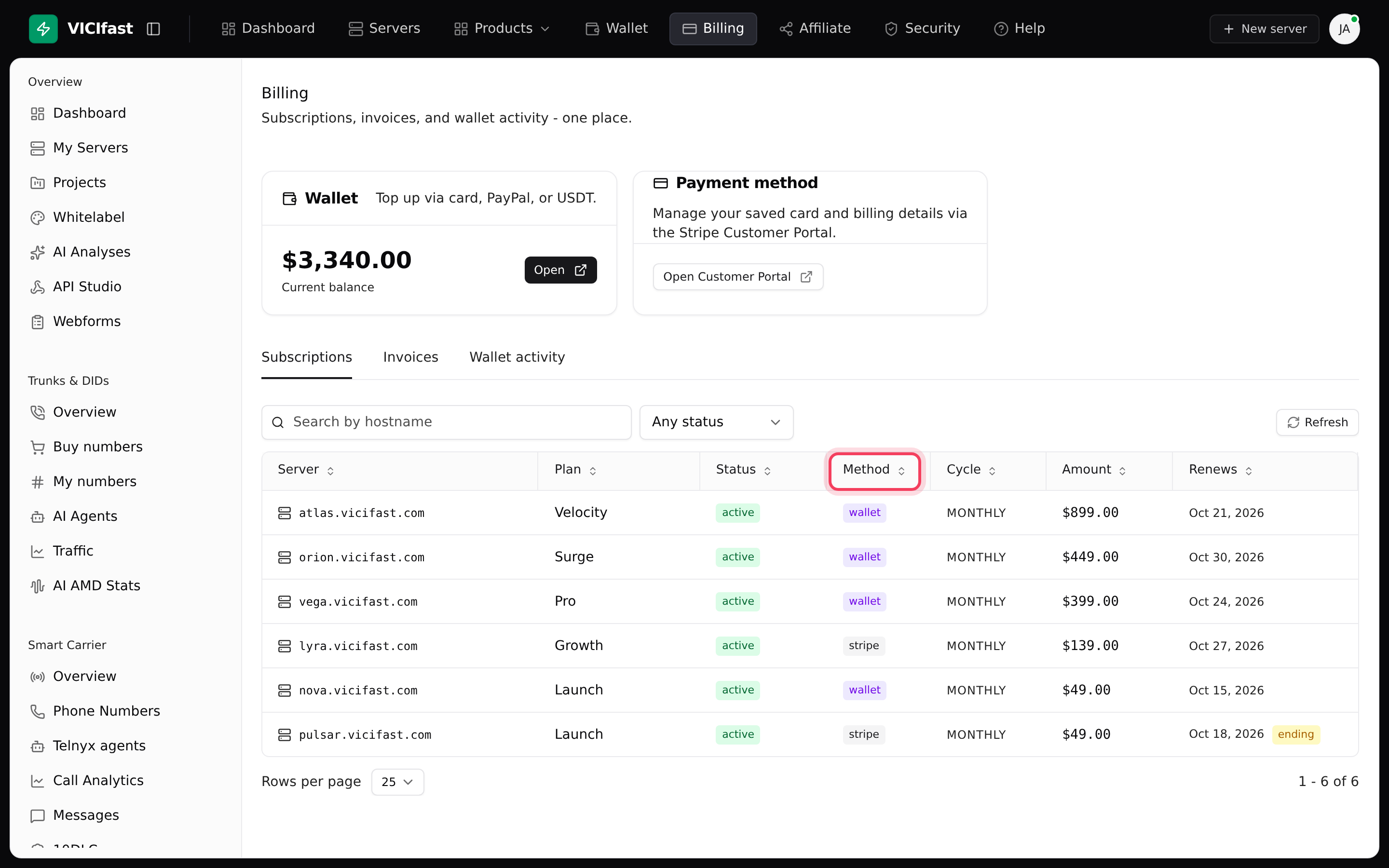Open Buy numbers in the sidebar

coord(87,447)
